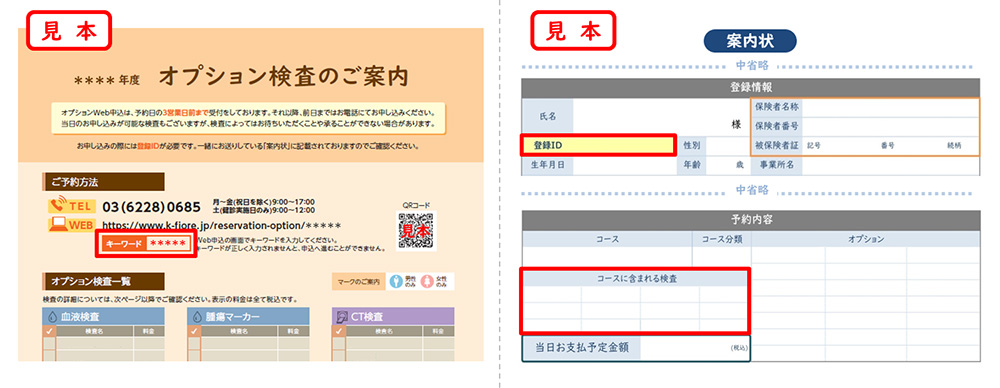This screenshot has width=1000, height=388.
Task: Click the キーワード orange label
Action: coord(124,244)
